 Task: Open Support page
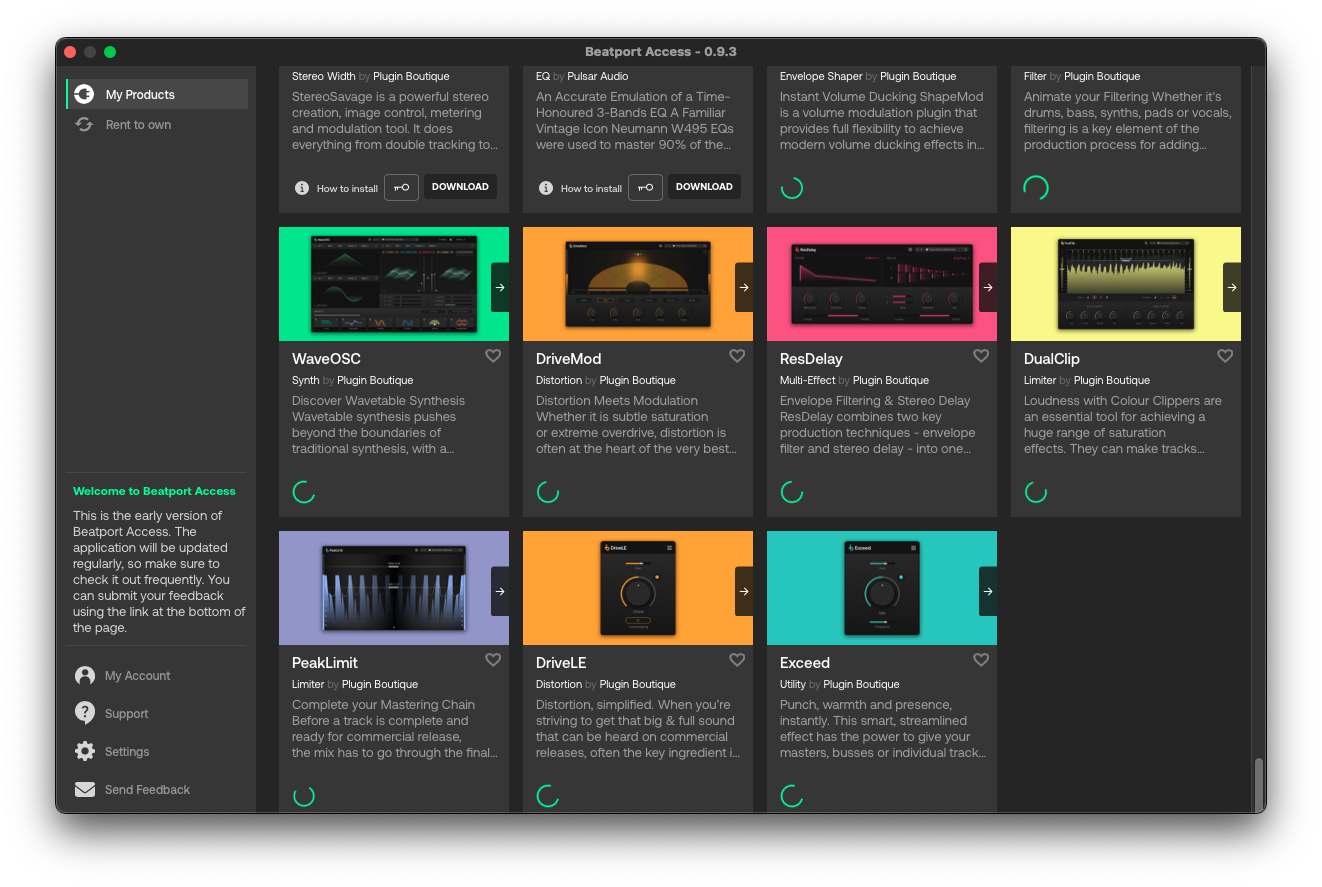(126, 714)
